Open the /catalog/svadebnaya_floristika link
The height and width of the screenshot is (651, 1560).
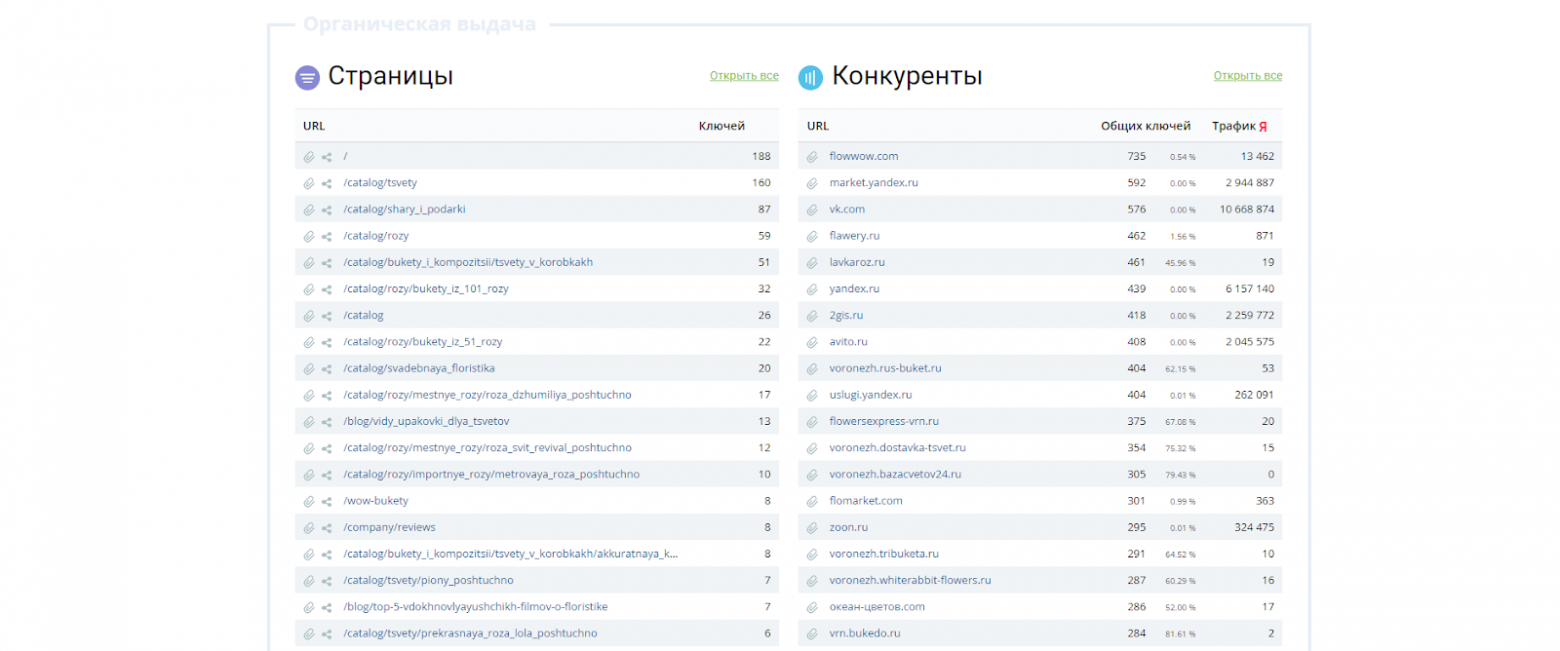pos(419,369)
